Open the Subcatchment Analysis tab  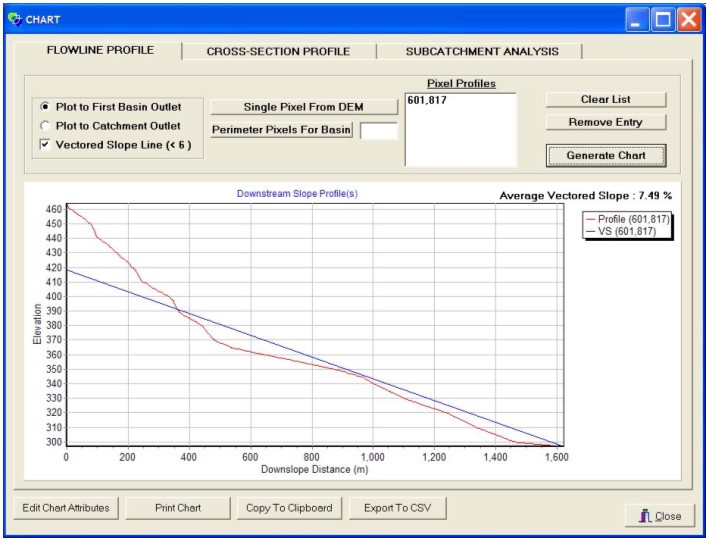[x=481, y=51]
